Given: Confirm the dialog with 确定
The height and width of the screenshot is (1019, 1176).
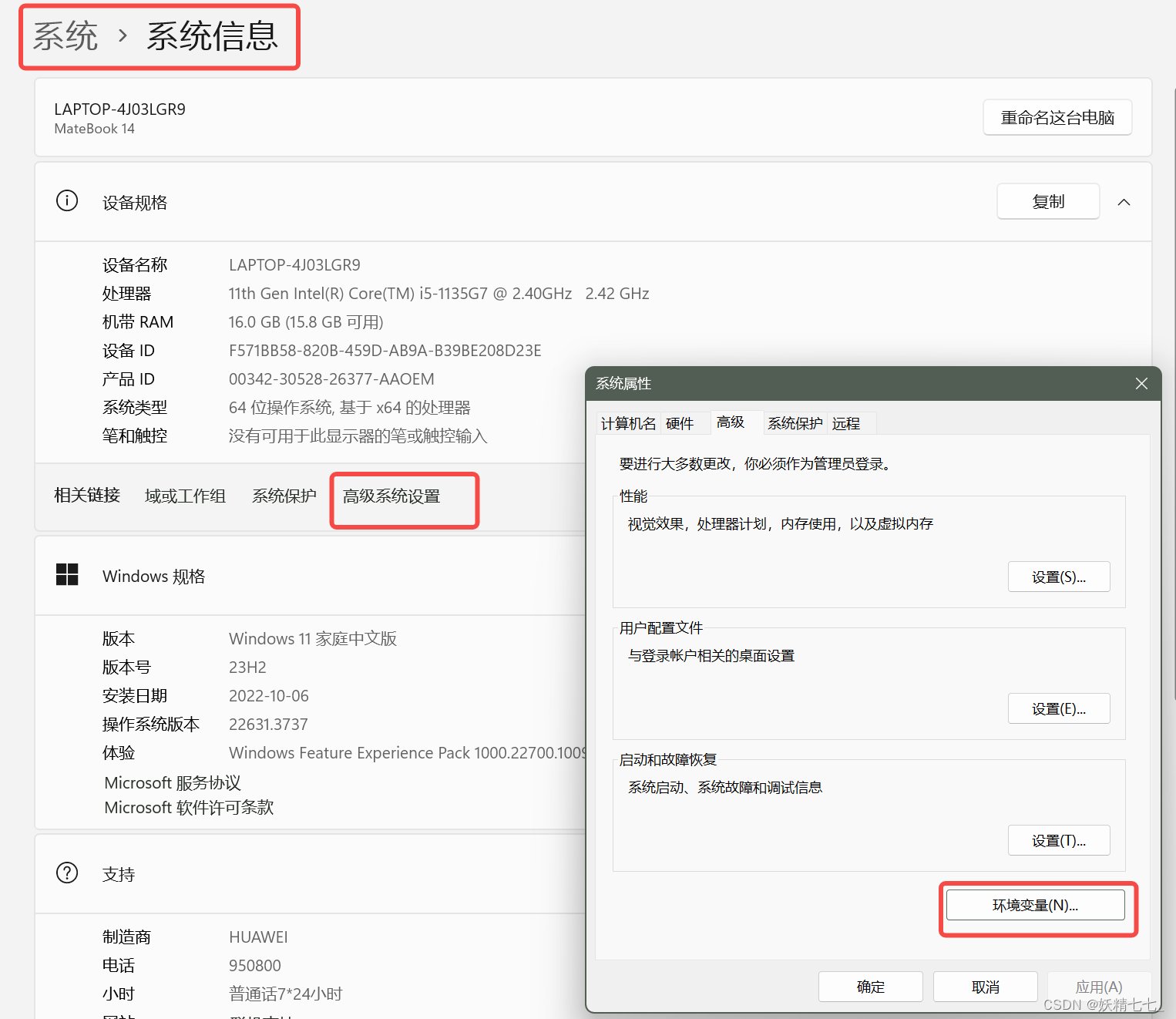Looking at the screenshot, I should pyautogui.click(x=871, y=987).
